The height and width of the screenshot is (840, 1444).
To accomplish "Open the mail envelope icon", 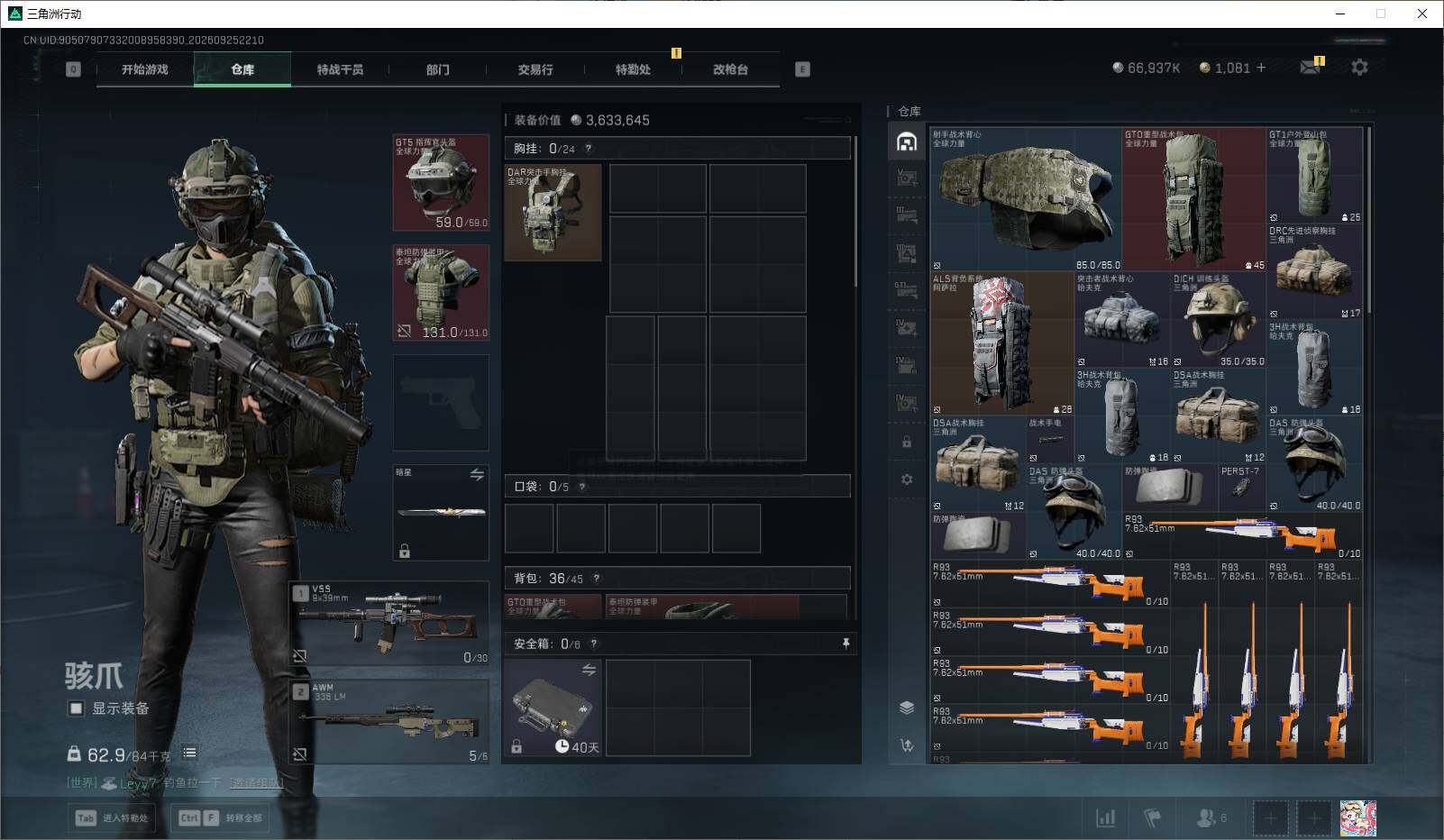I will tap(1310, 68).
